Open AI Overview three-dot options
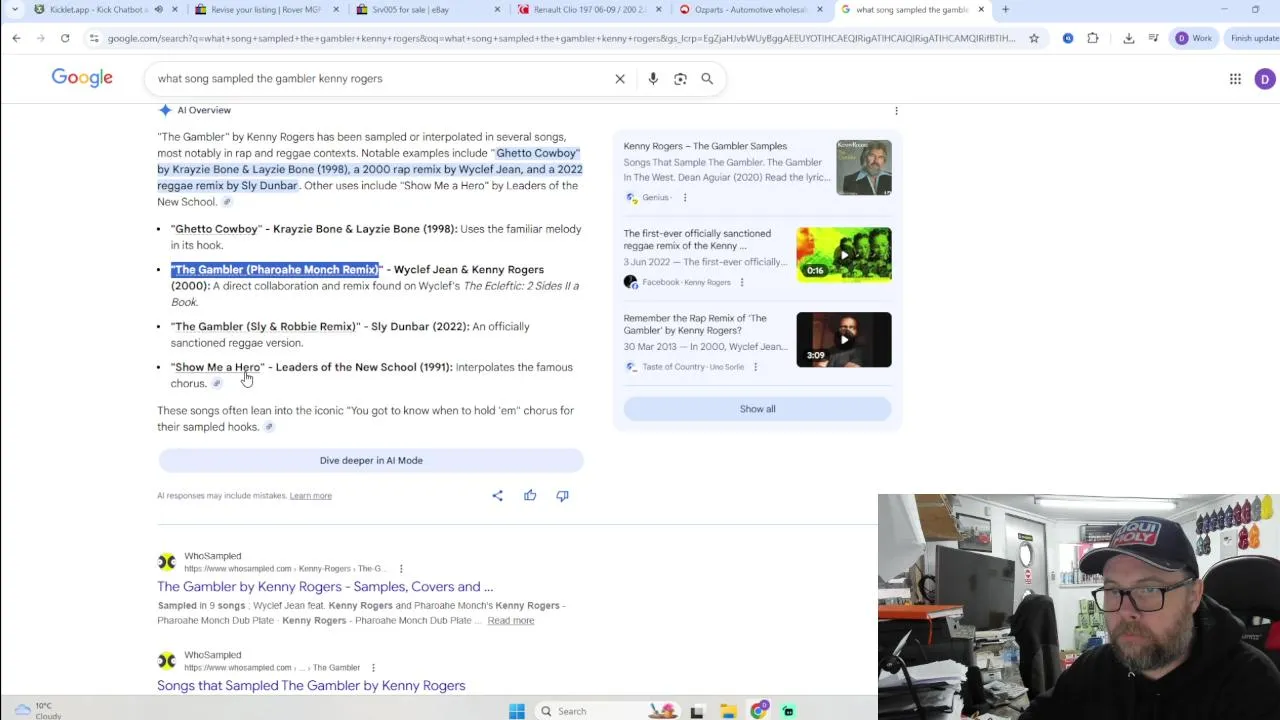This screenshot has height=720, width=1280. (x=896, y=110)
